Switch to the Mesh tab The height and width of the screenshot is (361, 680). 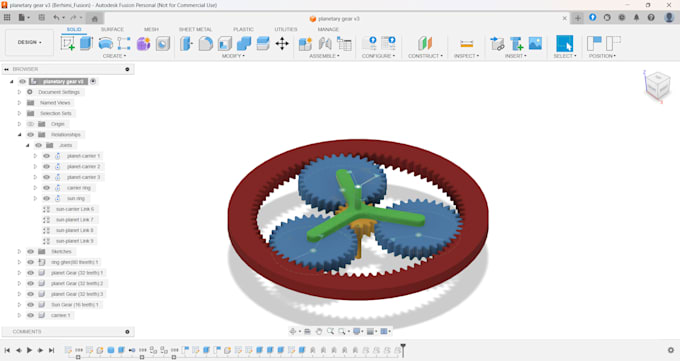[151, 29]
